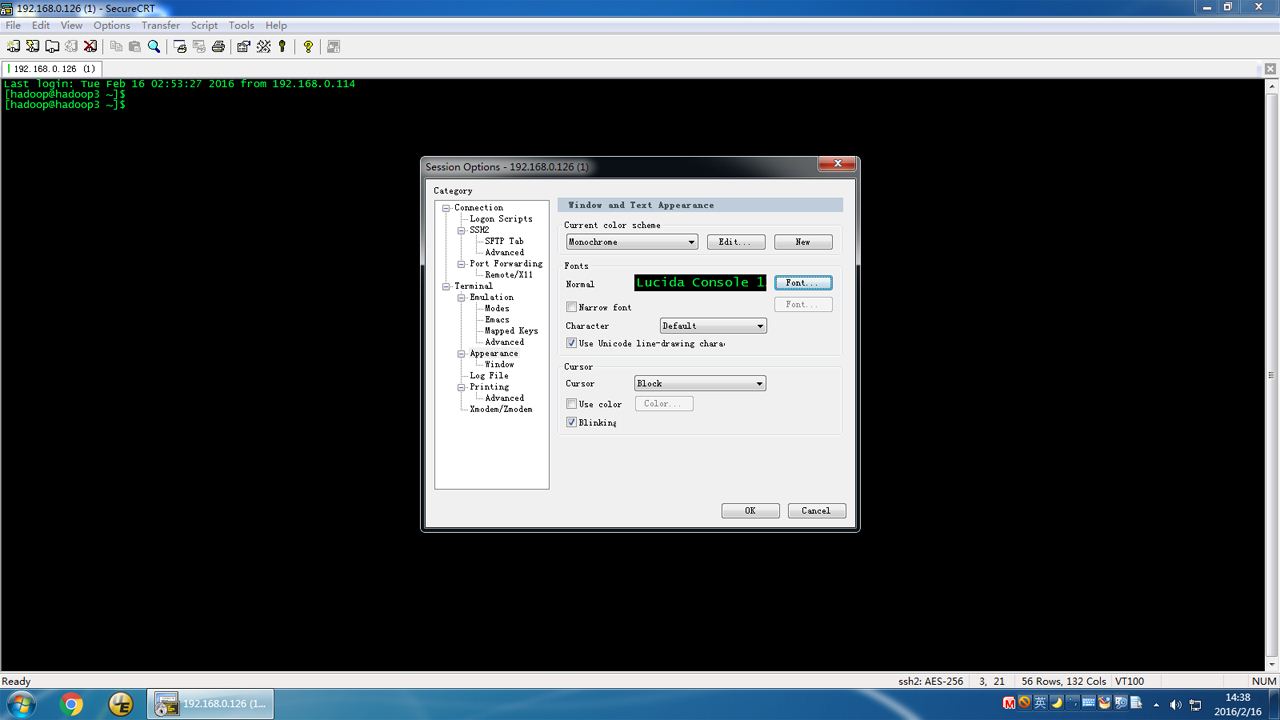Uncheck Use Unicode line-drawing characters
Screen dimensions: 1280x720
572,343
